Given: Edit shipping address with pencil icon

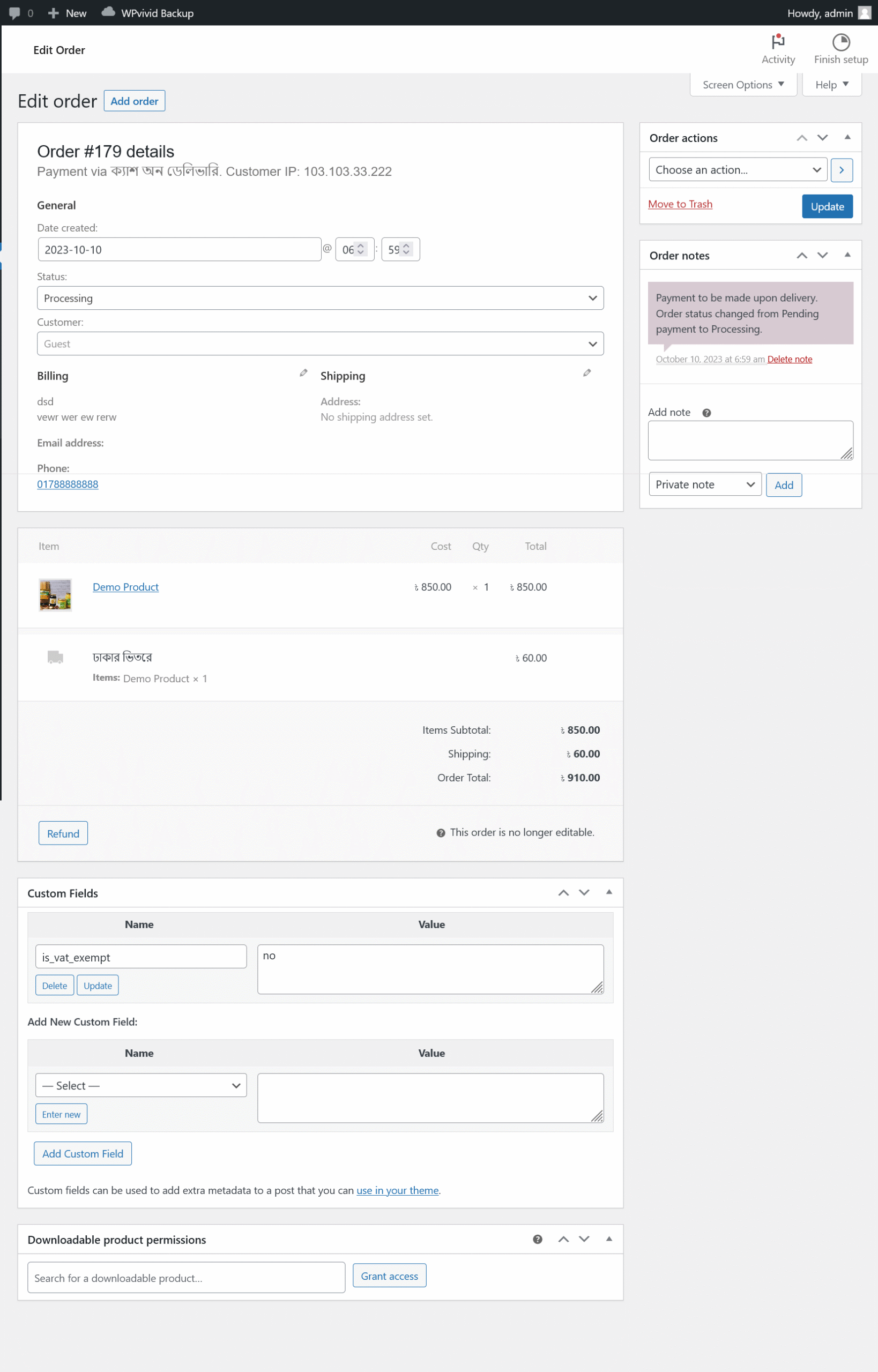Looking at the screenshot, I should click(x=586, y=373).
